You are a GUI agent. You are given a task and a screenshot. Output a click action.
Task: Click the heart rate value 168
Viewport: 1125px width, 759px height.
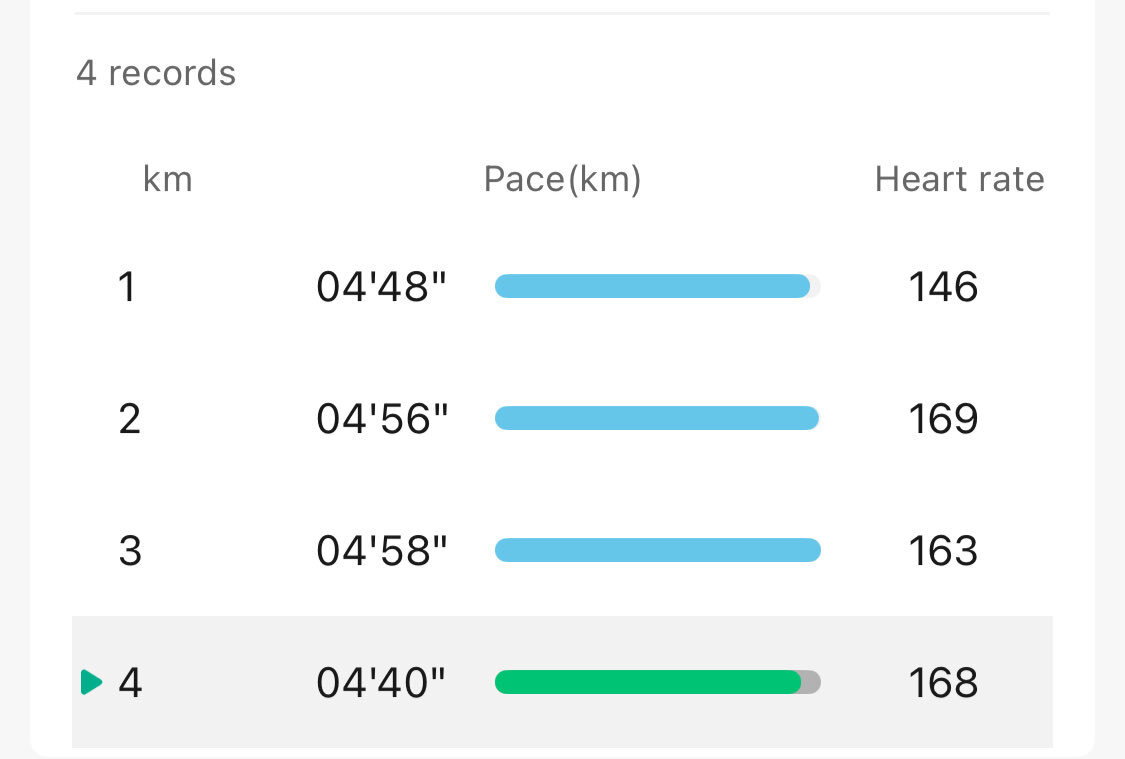pyautogui.click(x=943, y=683)
